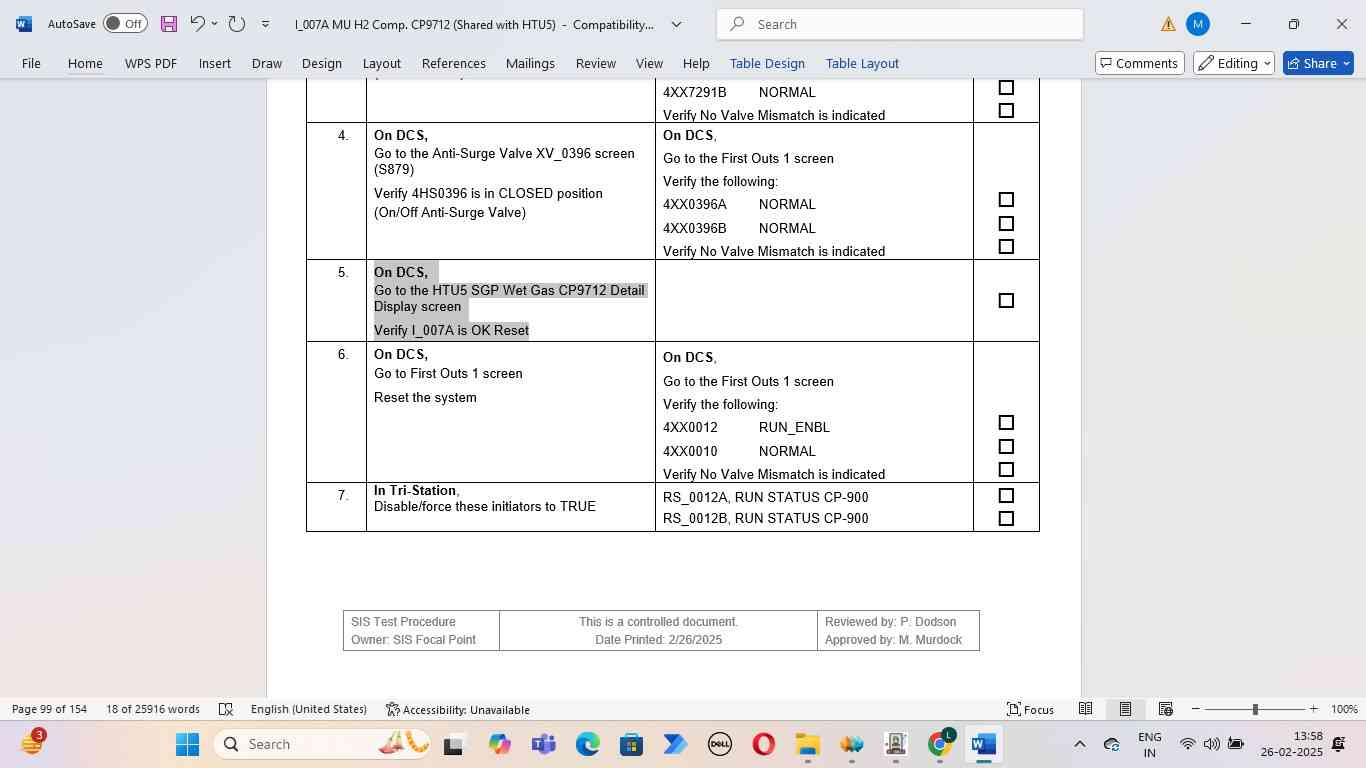
Task: Check the box for RS_0012B RUN STATUS
Action: point(1006,519)
